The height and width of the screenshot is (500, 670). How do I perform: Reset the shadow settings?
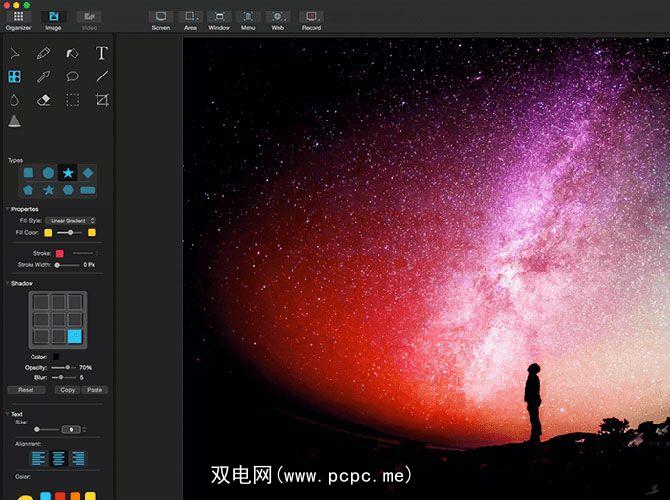tap(26, 390)
